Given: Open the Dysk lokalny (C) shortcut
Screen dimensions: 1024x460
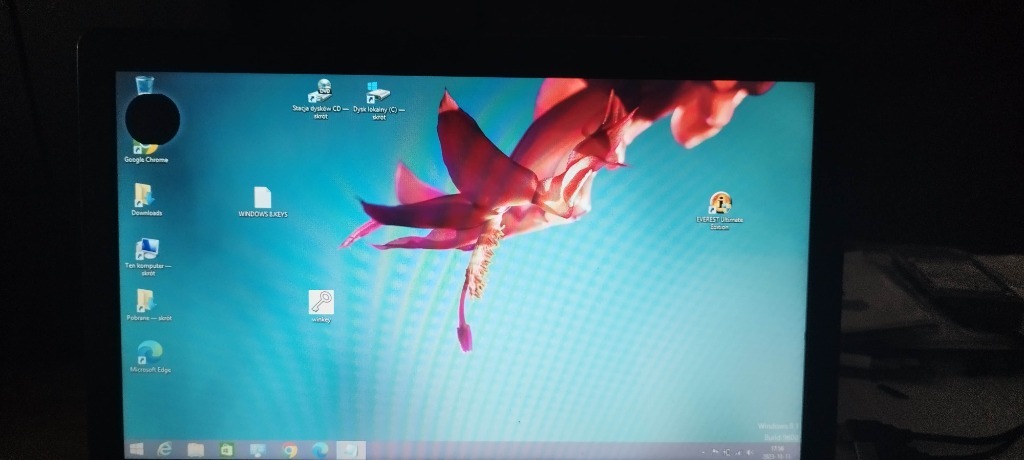Looking at the screenshot, I should (x=378, y=95).
